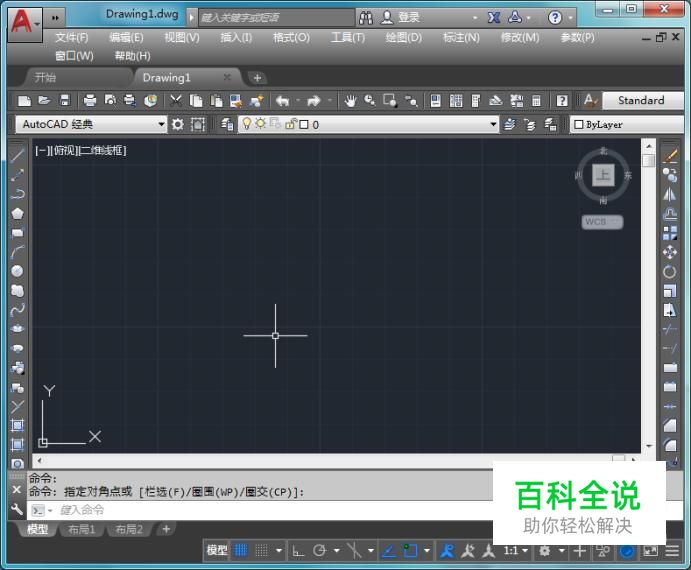Screen dimensions: 691x570
Task: Open the 1:1 annotation scale dropdown
Action: coord(515,550)
